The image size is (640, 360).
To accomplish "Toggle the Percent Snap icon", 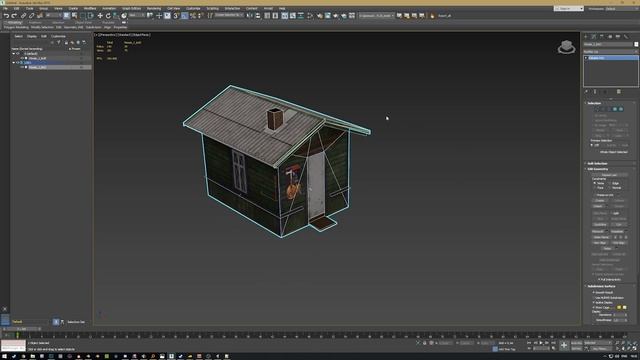I will [193, 16].
